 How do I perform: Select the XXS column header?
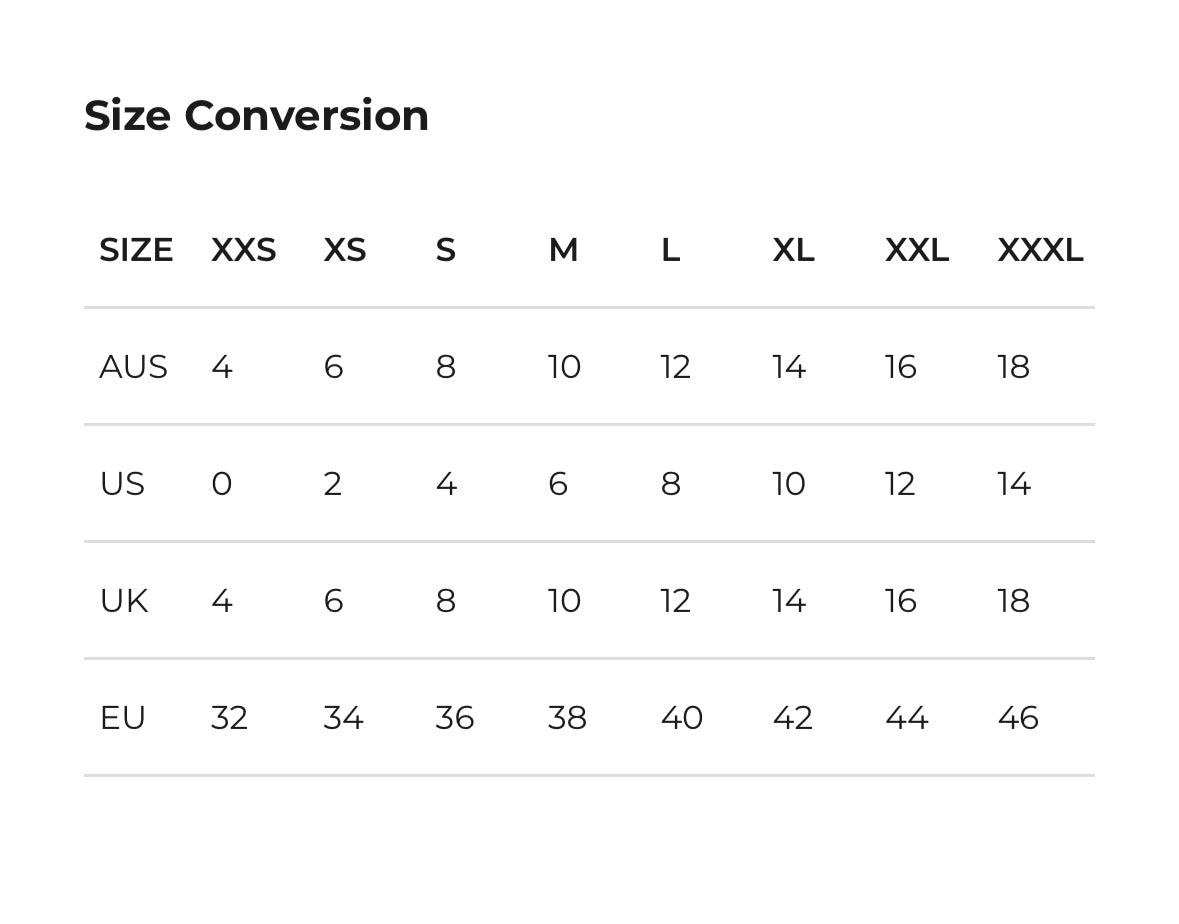243,250
